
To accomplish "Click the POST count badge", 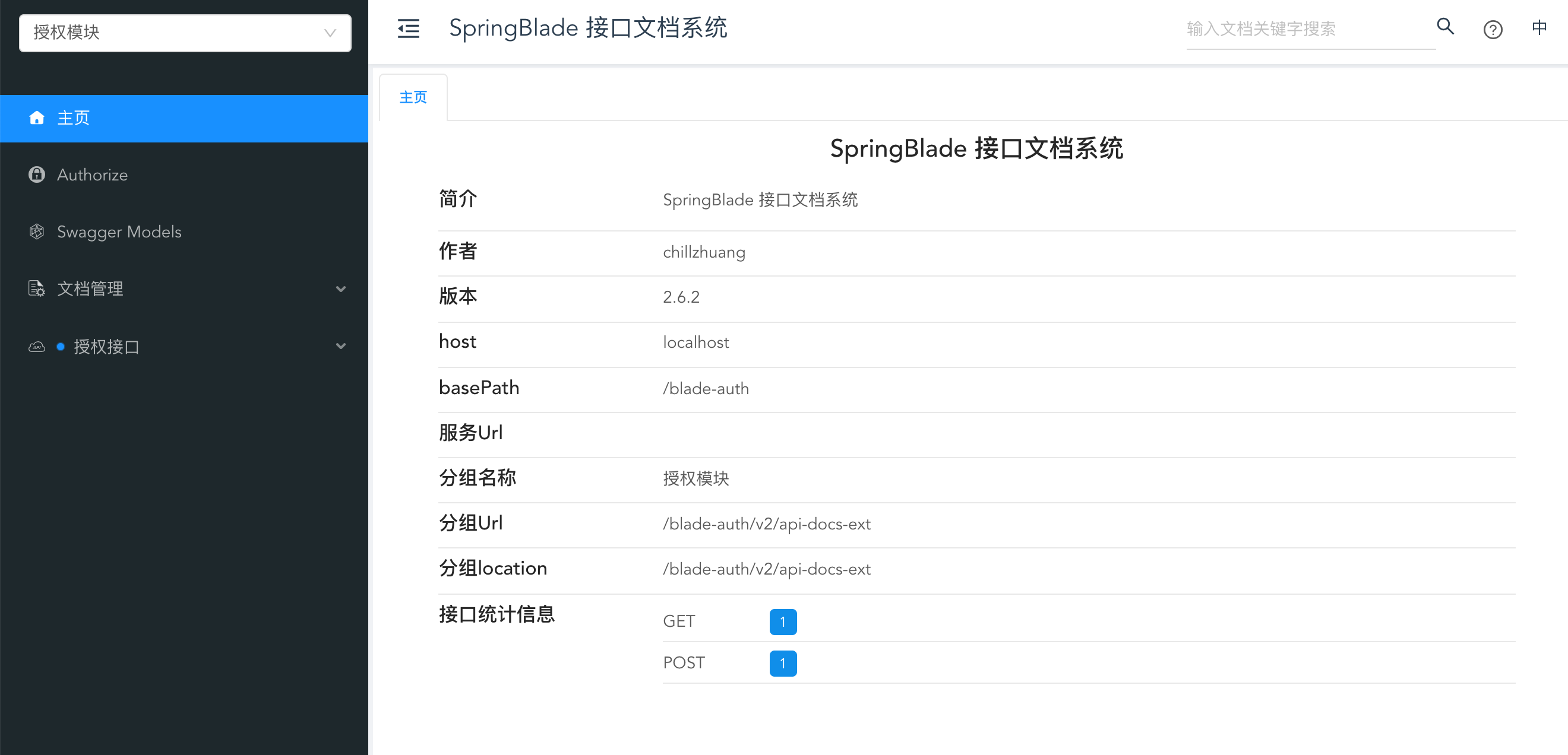I will (x=783, y=663).
